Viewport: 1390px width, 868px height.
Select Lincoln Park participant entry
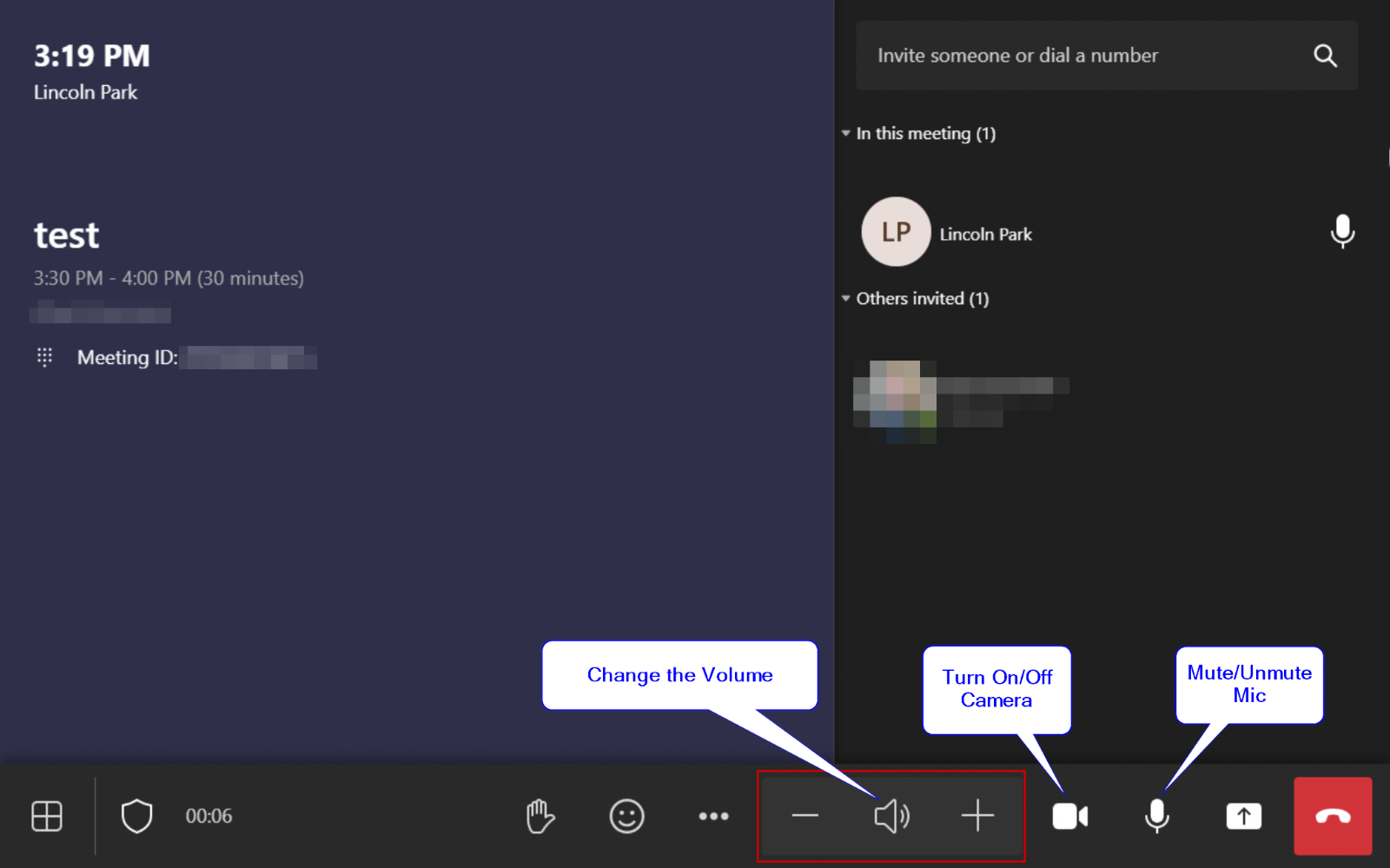click(x=985, y=234)
